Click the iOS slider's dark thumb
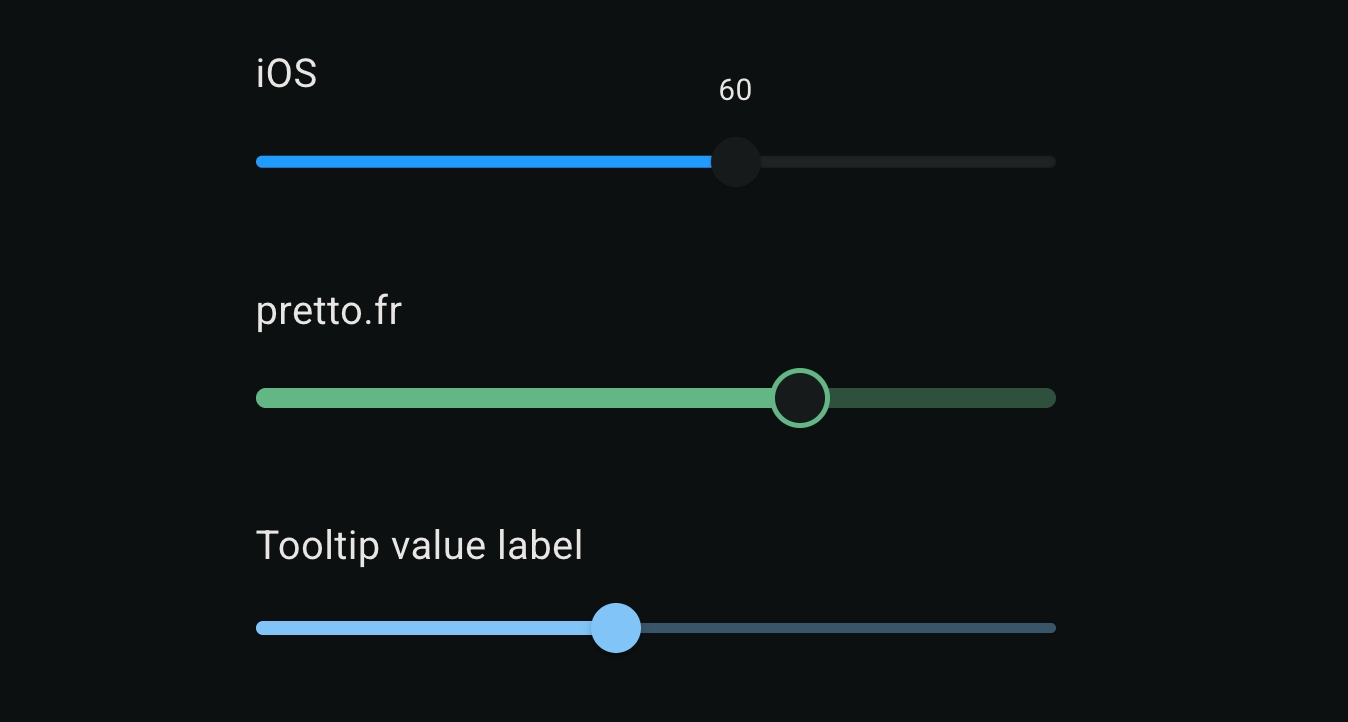This screenshot has width=1348, height=722. point(736,162)
